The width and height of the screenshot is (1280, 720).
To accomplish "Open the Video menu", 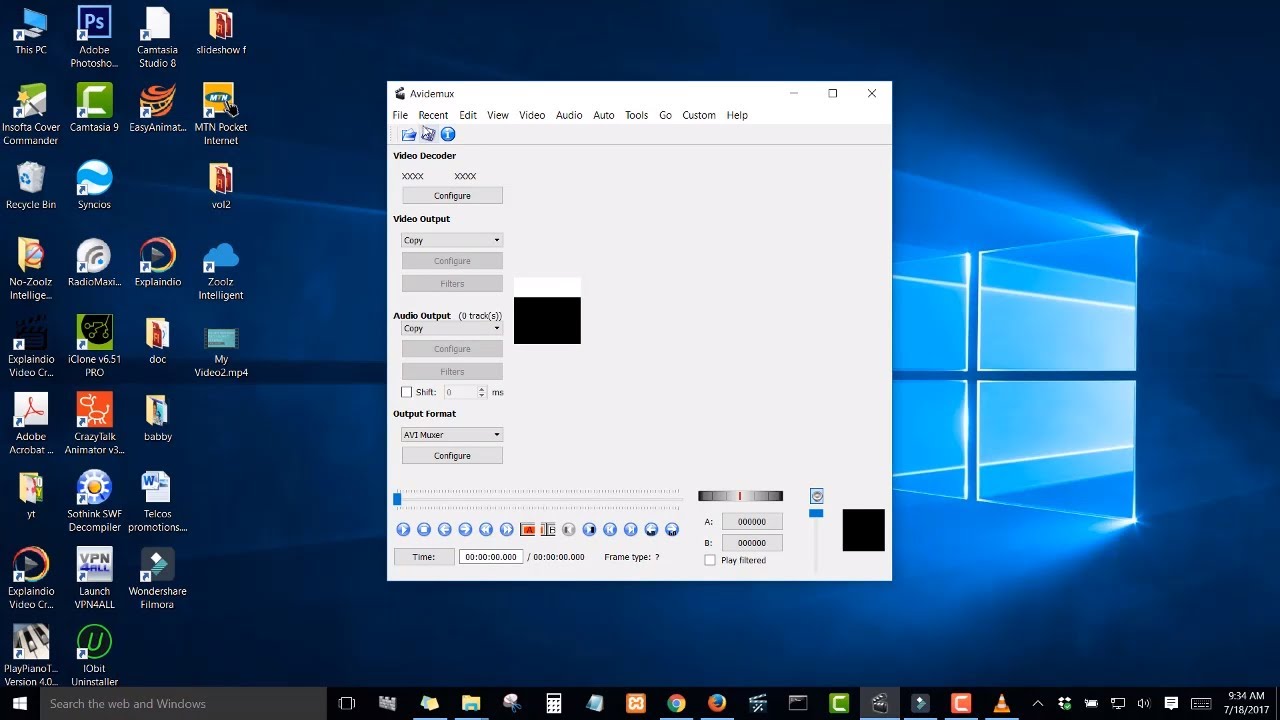I will pos(532,115).
